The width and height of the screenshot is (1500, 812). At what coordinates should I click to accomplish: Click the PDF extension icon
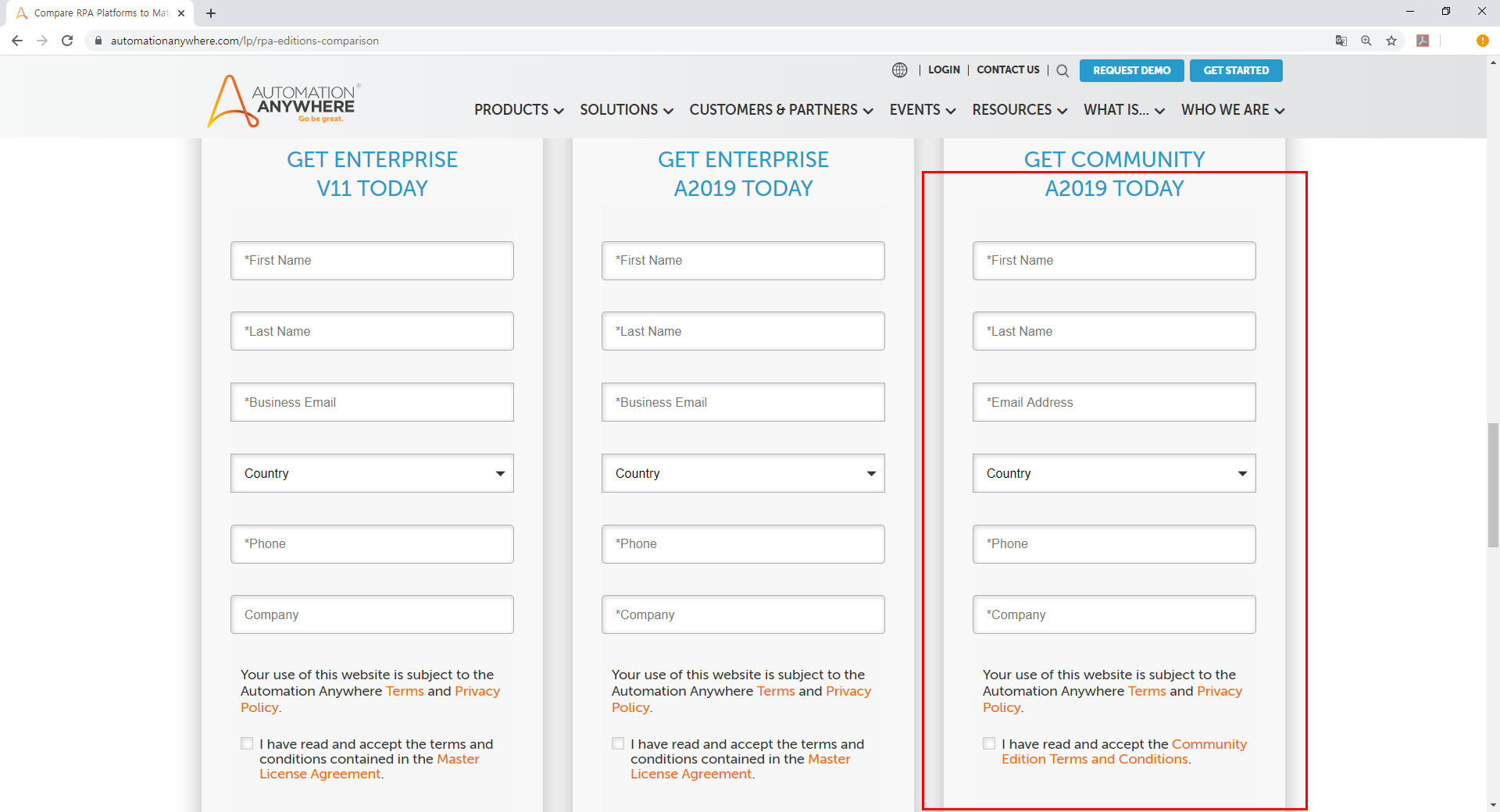[x=1423, y=41]
